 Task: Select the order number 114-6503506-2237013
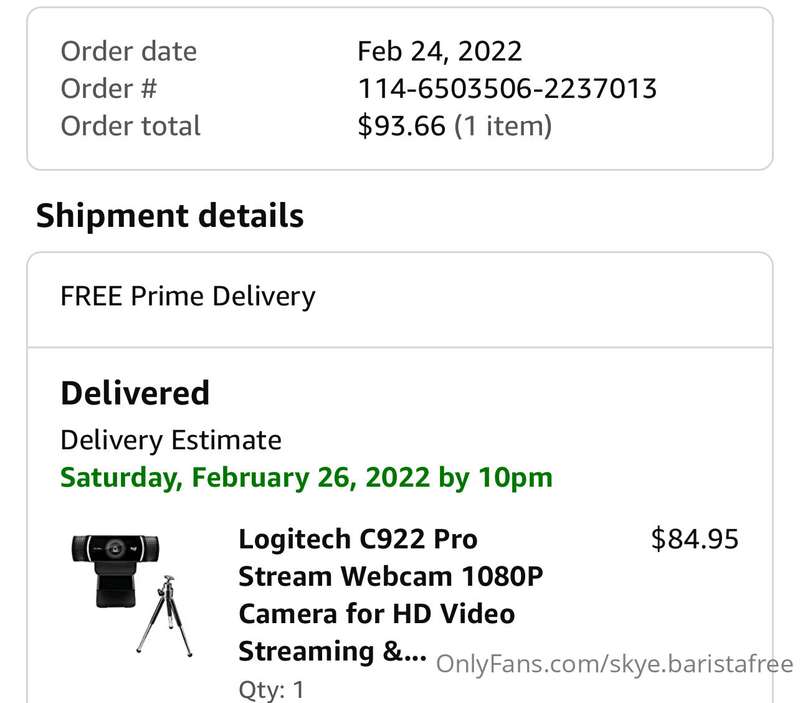[507, 89]
